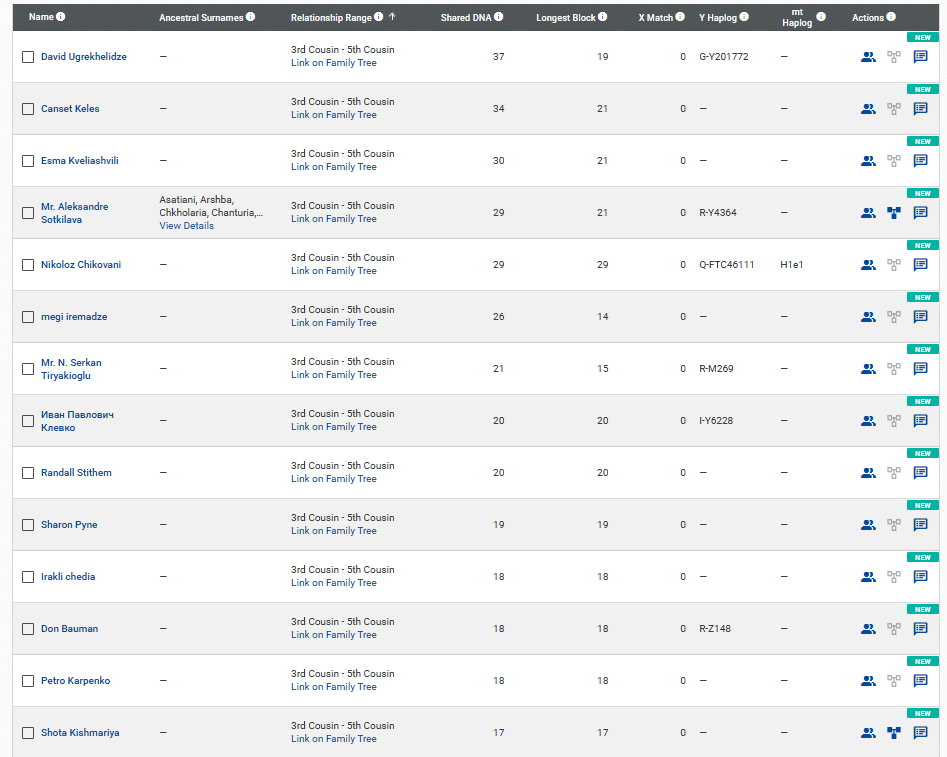This screenshot has width=947, height=757.
Task: Open Esma Kveliashvili's profile link
Action: [x=79, y=161]
